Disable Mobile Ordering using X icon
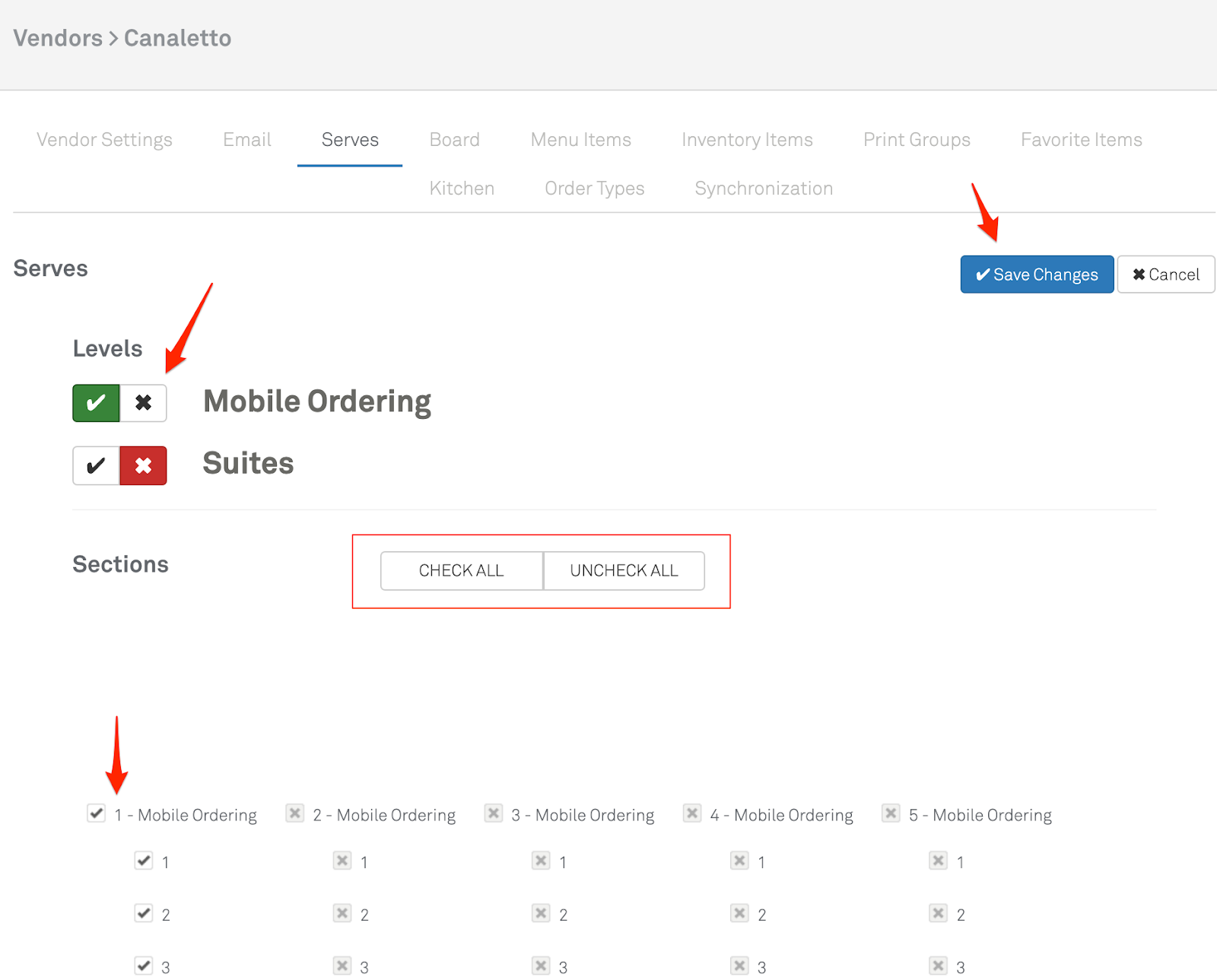Image resolution: width=1217 pixels, height=980 pixels. pyautogui.click(x=143, y=403)
